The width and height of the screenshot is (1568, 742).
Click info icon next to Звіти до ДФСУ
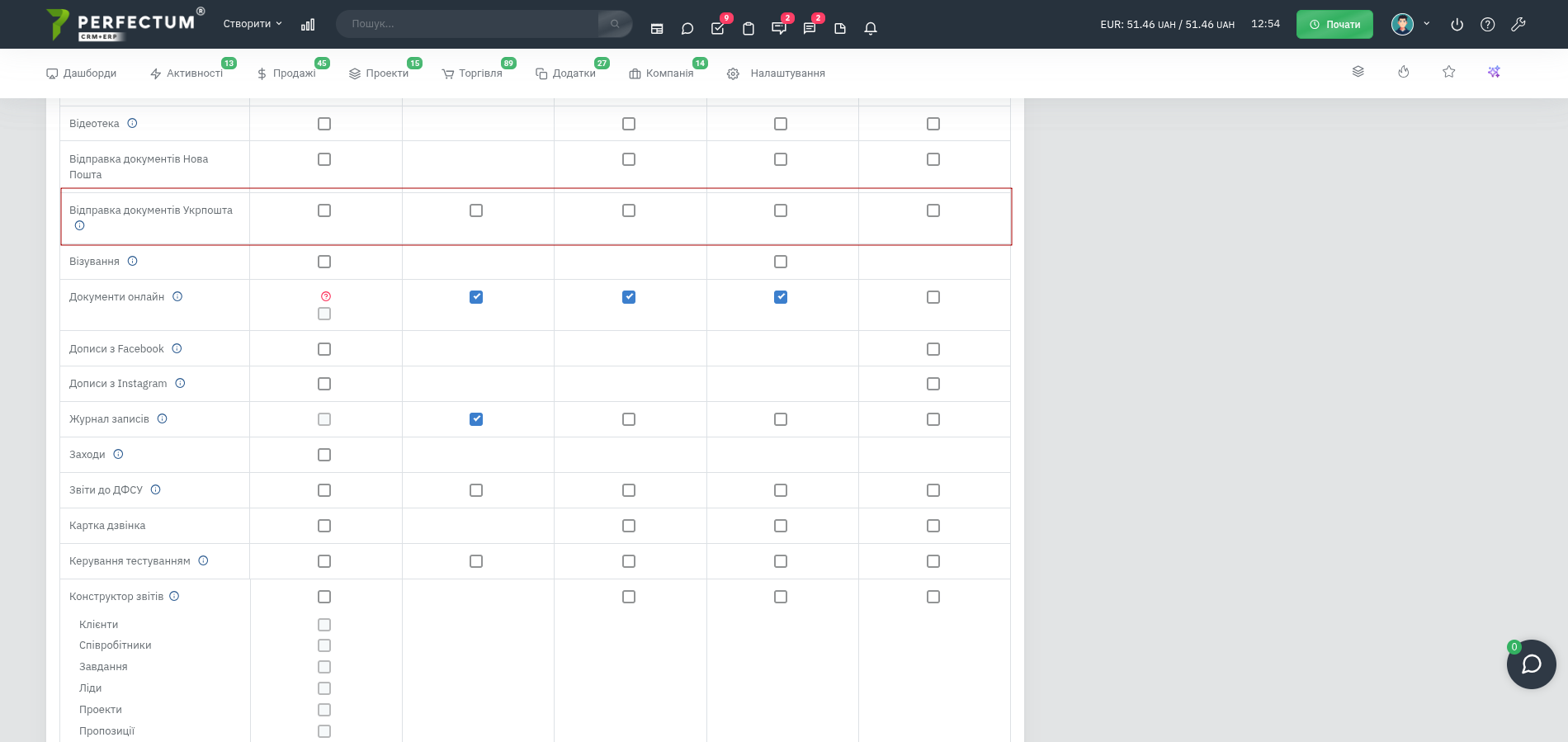pyautogui.click(x=156, y=489)
